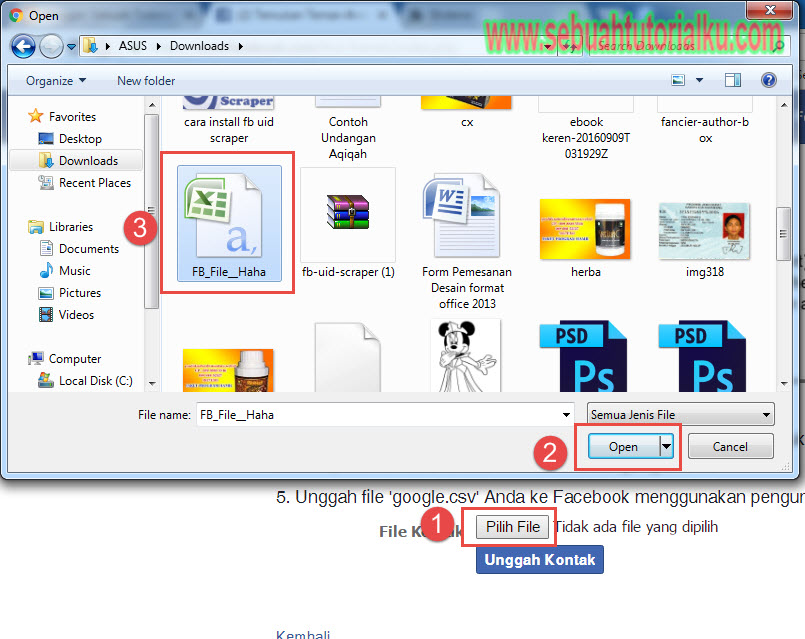
Task: Click the Back navigation arrow
Action: tap(23, 46)
